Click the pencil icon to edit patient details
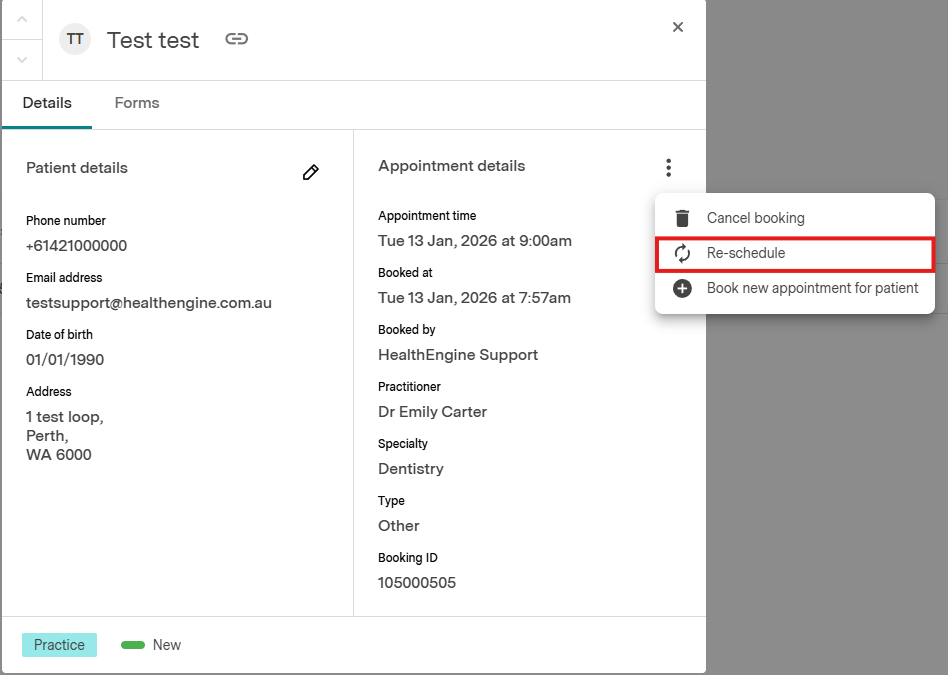This screenshot has width=948, height=675. 311,172
